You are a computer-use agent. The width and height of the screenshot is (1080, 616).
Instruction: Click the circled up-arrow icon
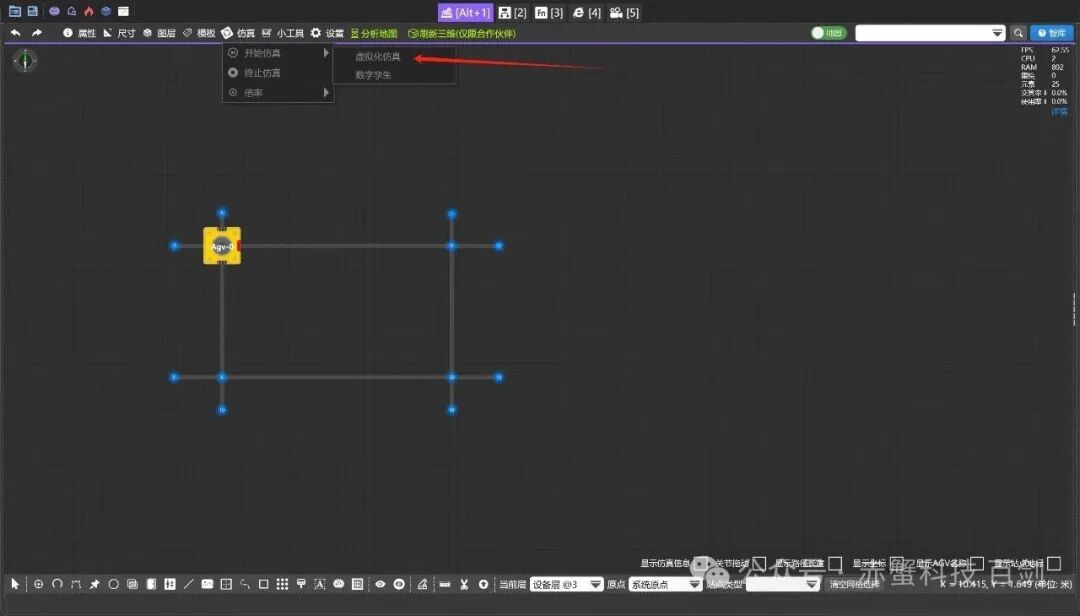tap(484, 584)
